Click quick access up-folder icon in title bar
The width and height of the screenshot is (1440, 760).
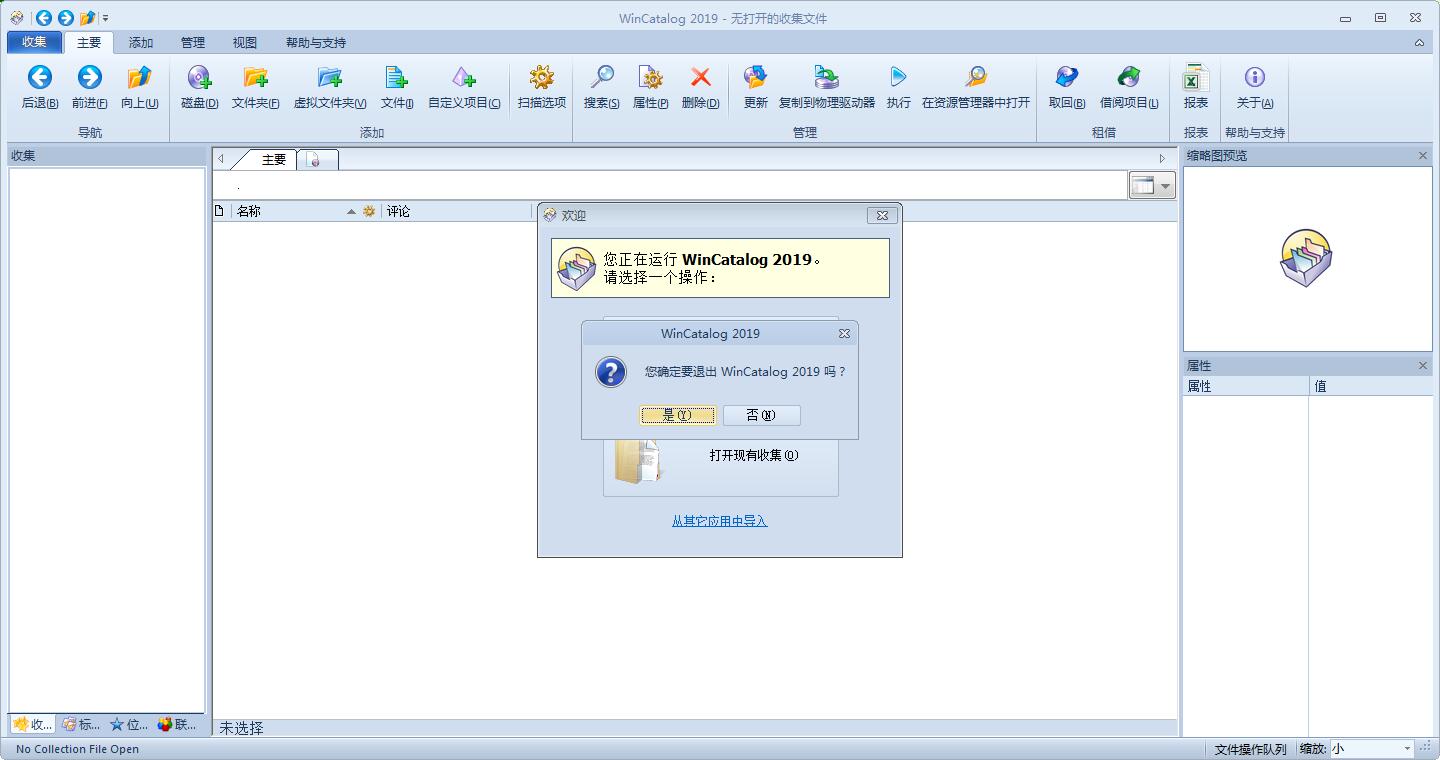pos(87,18)
